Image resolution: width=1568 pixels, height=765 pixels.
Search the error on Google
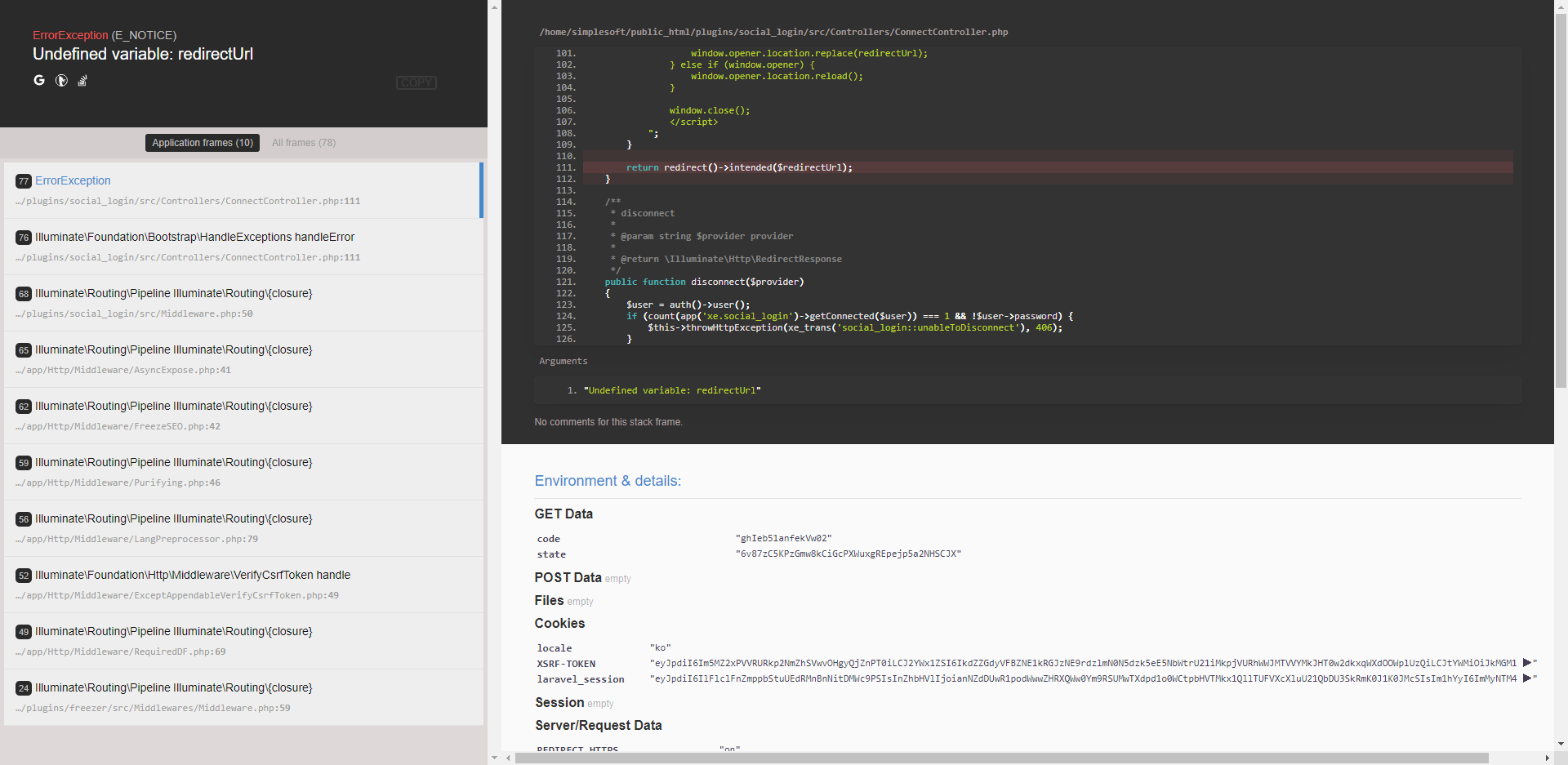[39, 80]
